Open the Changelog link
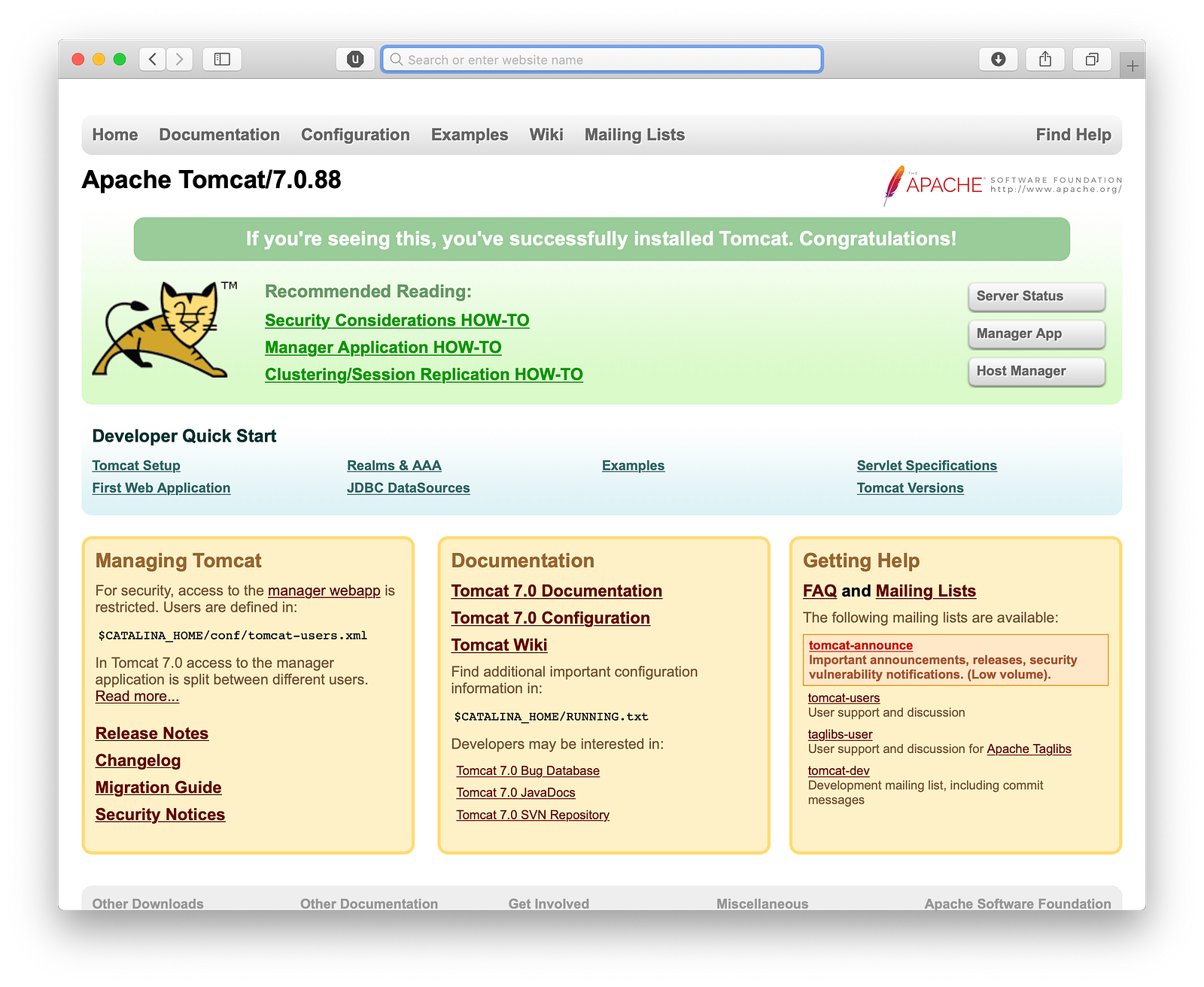 [x=138, y=761]
